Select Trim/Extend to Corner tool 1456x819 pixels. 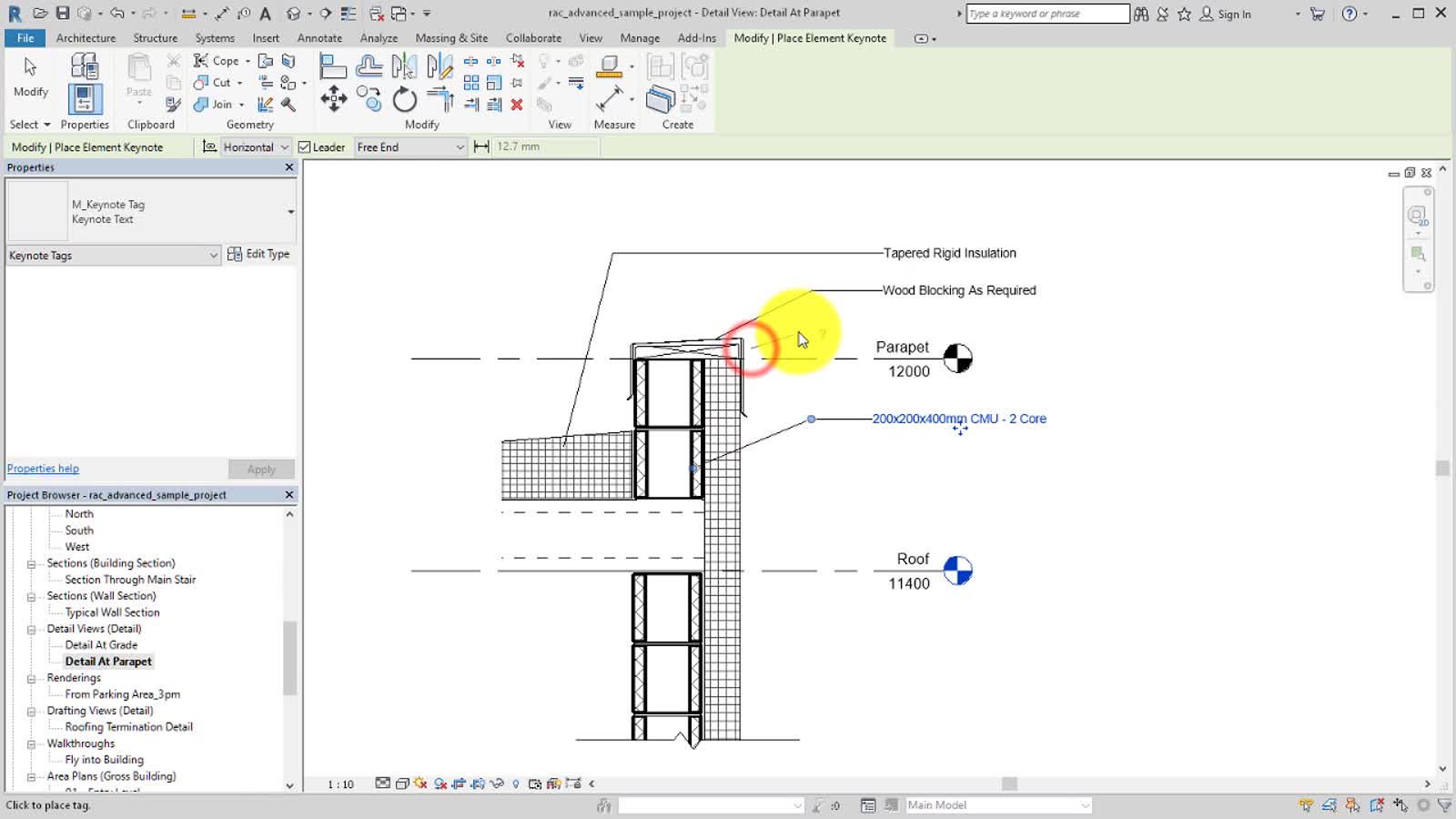coord(440,98)
